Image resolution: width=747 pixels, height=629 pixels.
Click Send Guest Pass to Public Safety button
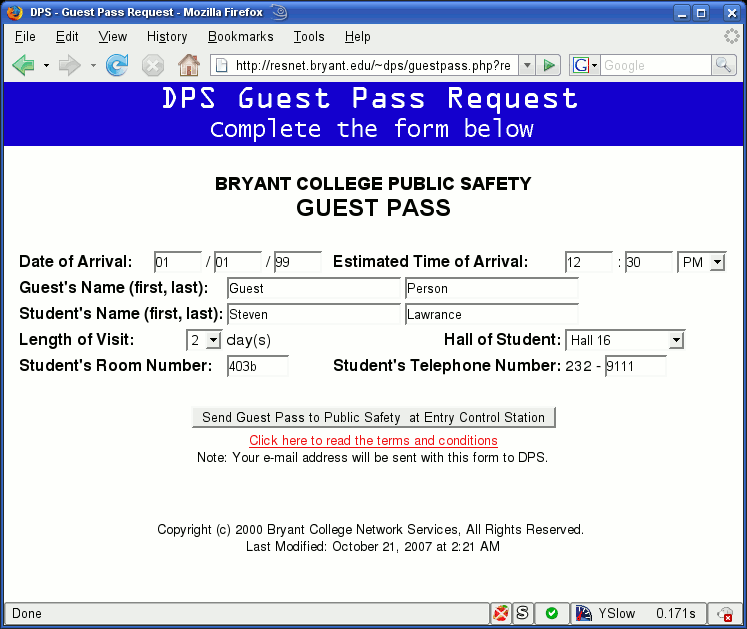(x=374, y=417)
